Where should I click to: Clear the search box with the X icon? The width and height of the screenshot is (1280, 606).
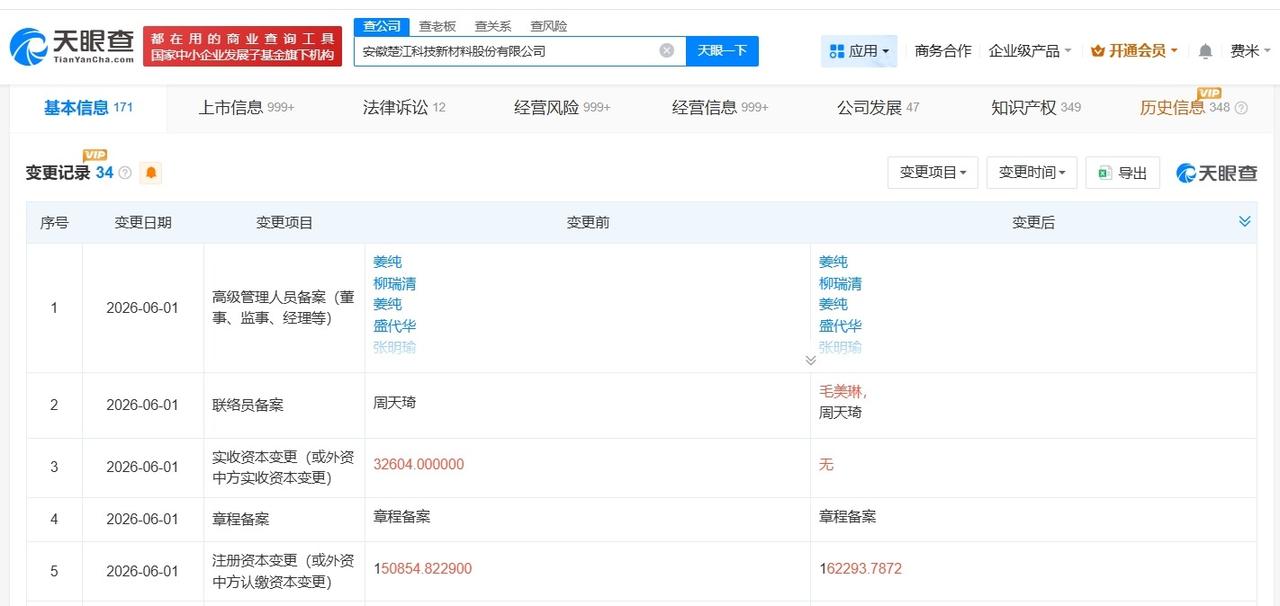667,51
